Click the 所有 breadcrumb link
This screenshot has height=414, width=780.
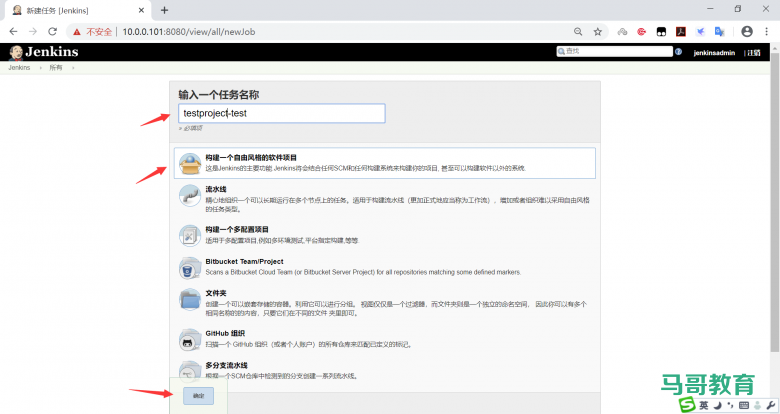(x=55, y=68)
